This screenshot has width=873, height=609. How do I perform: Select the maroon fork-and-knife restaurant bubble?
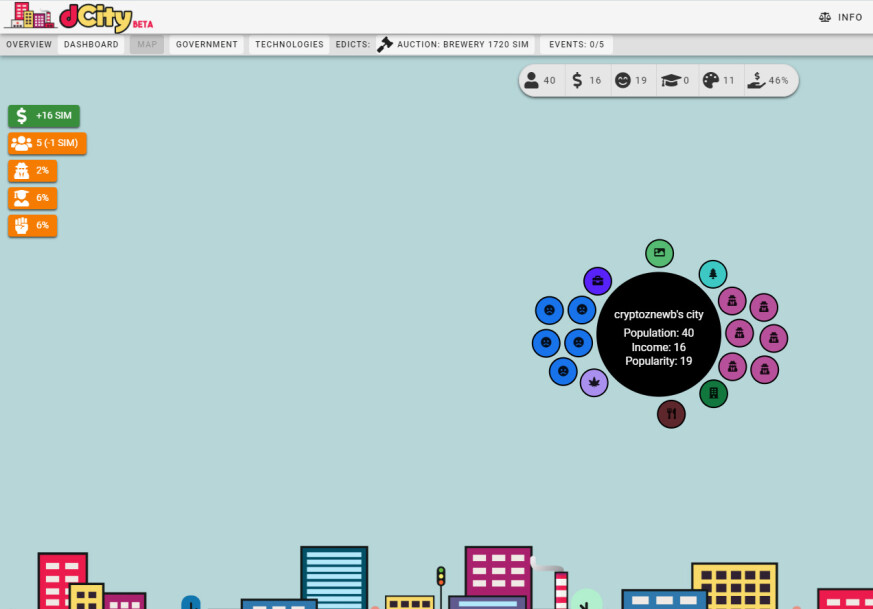click(x=671, y=414)
